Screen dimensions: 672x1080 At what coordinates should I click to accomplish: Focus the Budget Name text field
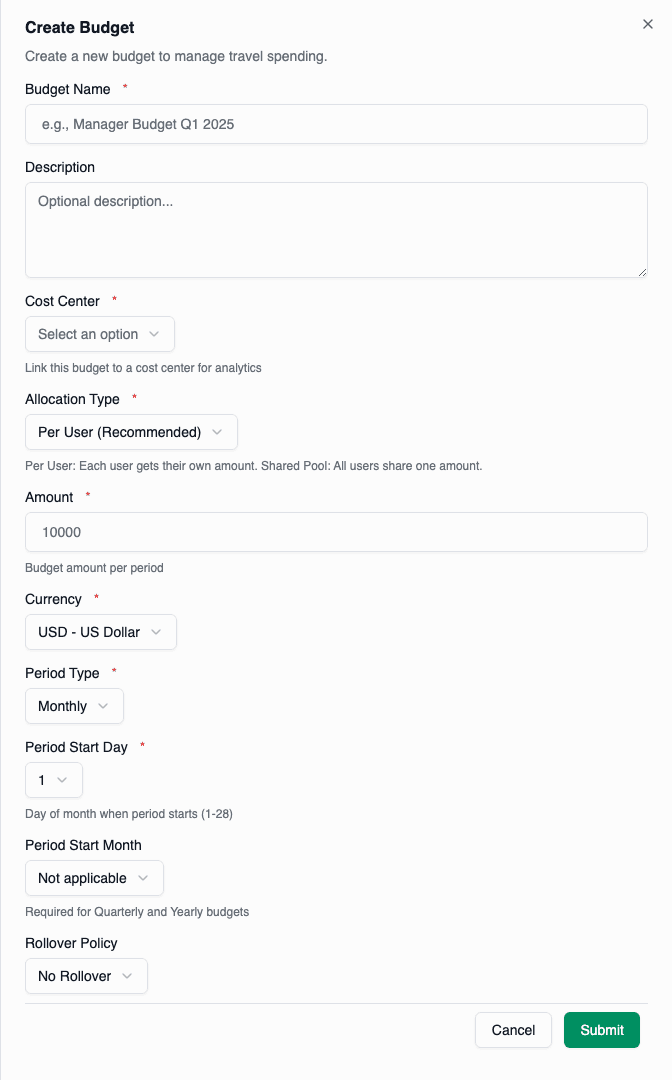click(336, 125)
